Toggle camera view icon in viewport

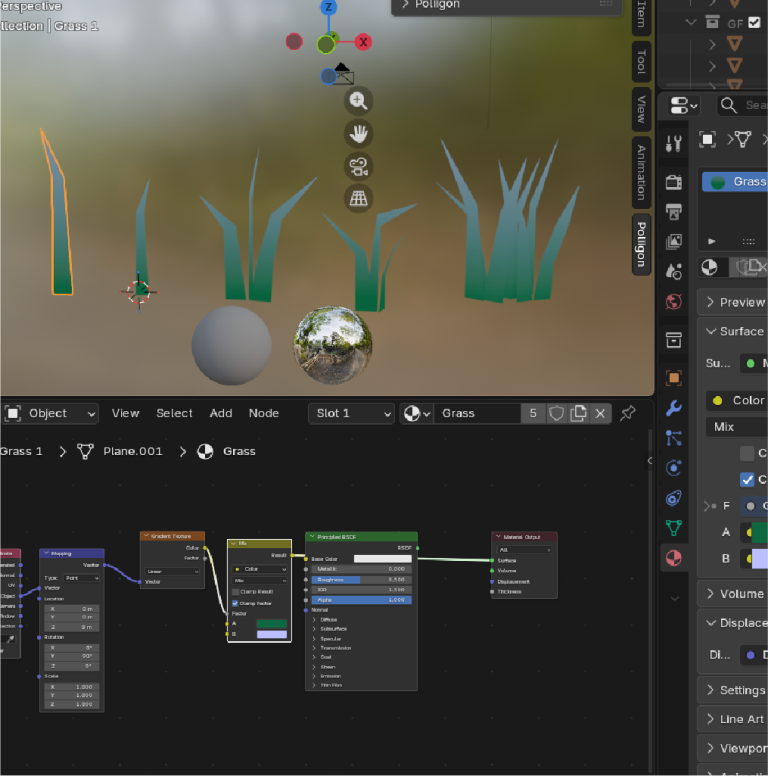click(x=358, y=166)
